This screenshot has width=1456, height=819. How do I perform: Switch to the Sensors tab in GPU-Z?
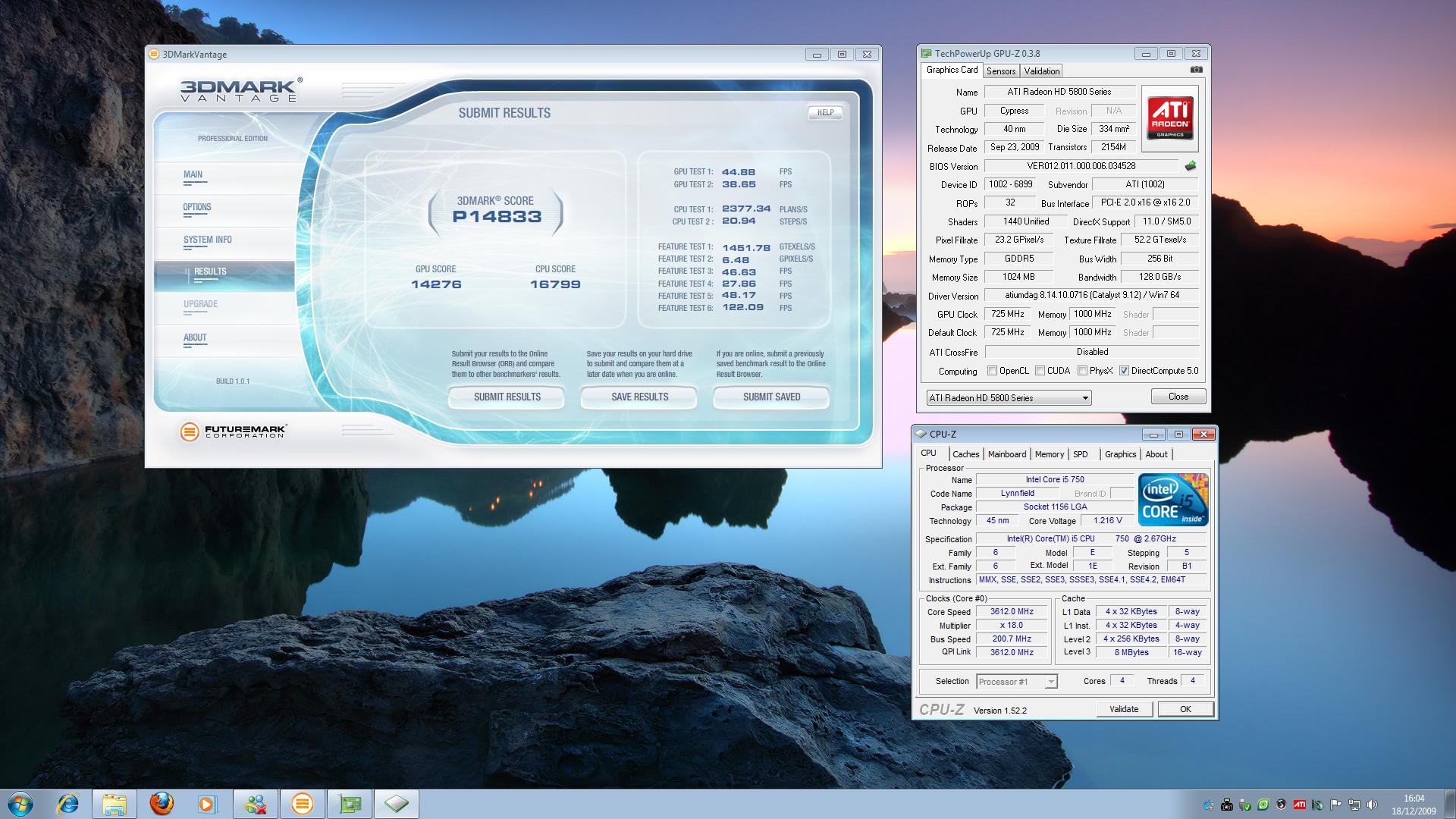click(x=1000, y=71)
